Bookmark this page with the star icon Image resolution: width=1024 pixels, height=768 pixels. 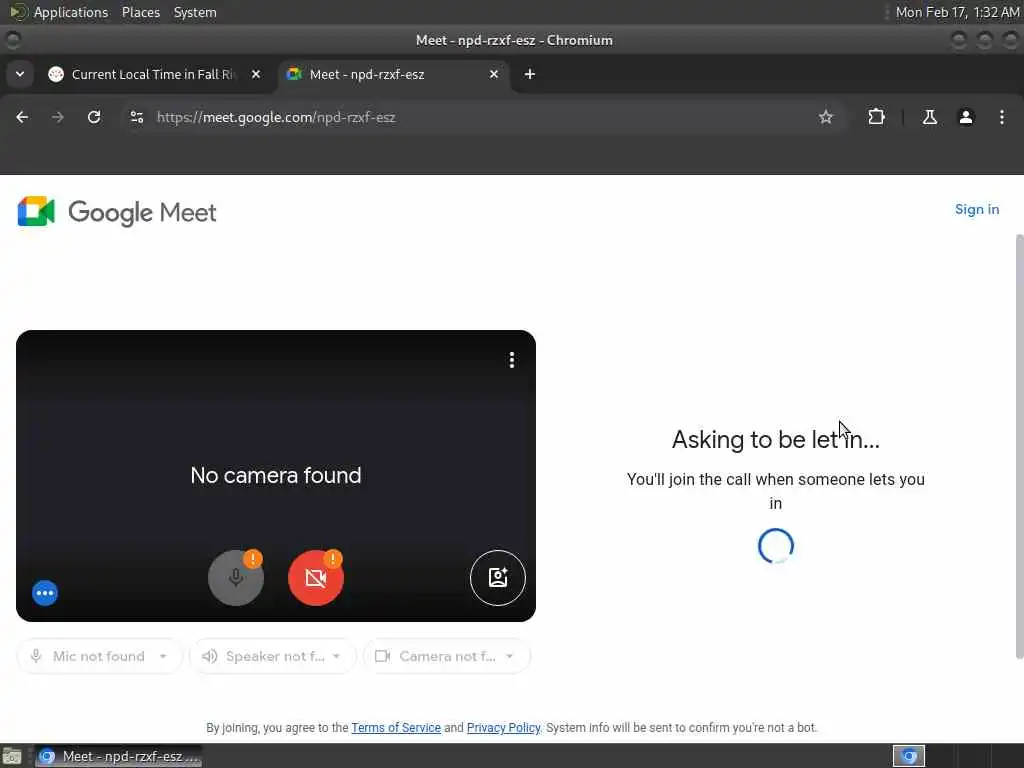tap(825, 117)
